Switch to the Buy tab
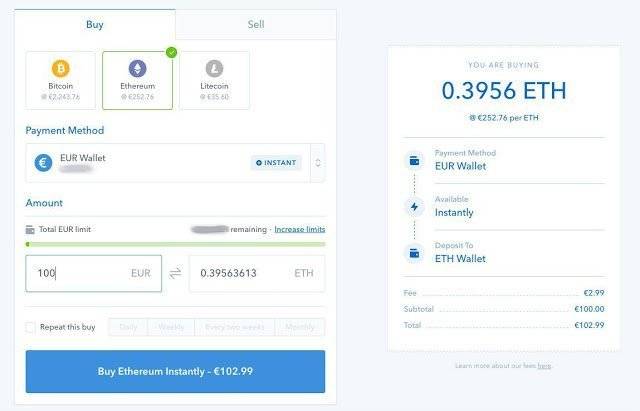The width and height of the screenshot is (640, 411). tap(95, 24)
